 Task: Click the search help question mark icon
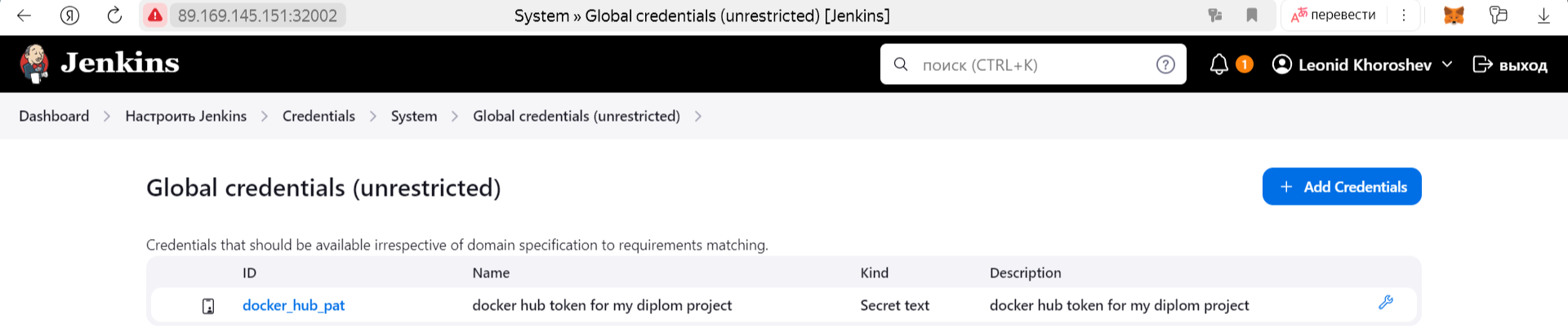[x=1165, y=64]
